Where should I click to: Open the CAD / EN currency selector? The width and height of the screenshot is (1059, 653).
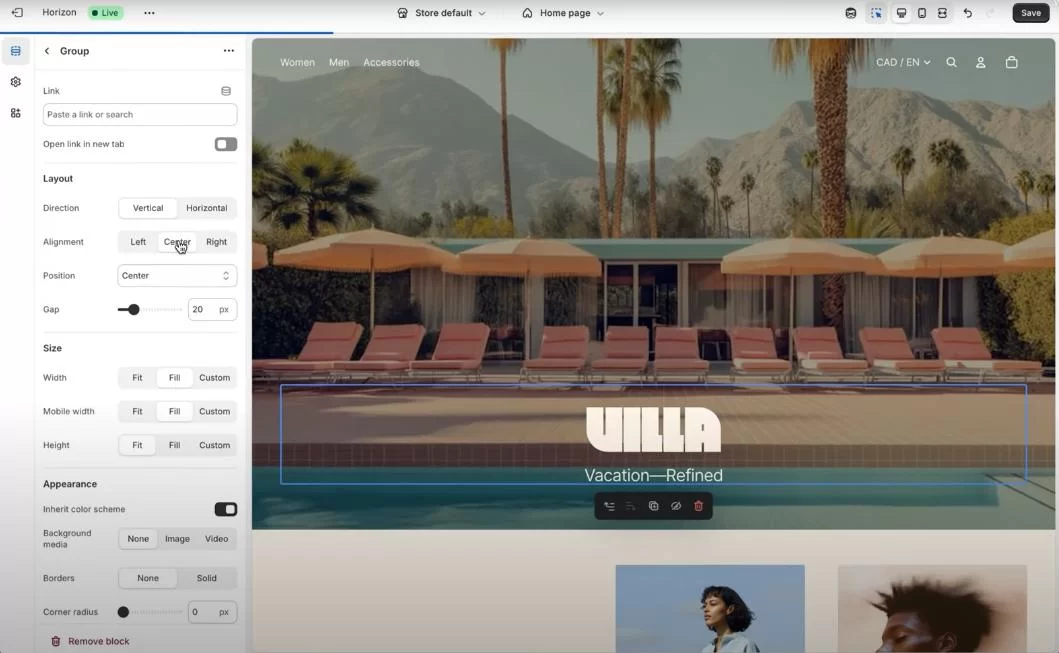903,62
